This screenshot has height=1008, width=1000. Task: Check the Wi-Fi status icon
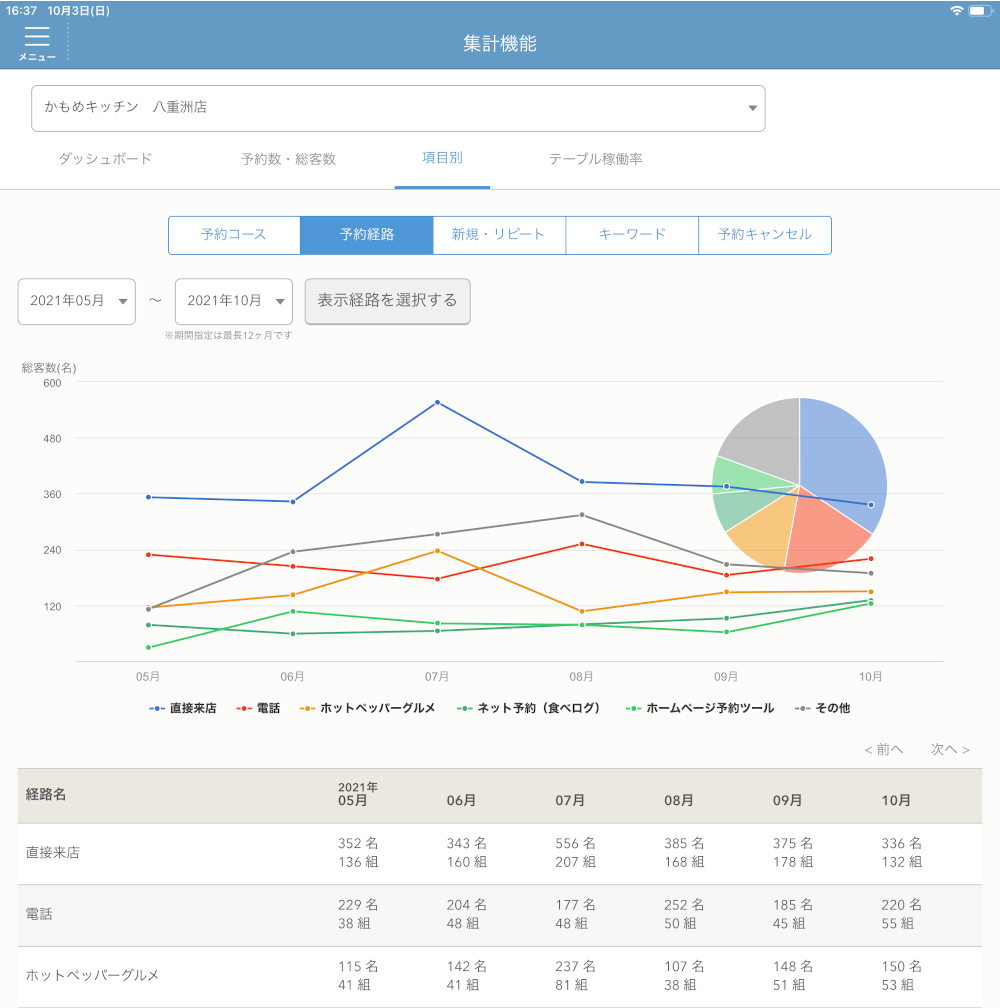[957, 10]
